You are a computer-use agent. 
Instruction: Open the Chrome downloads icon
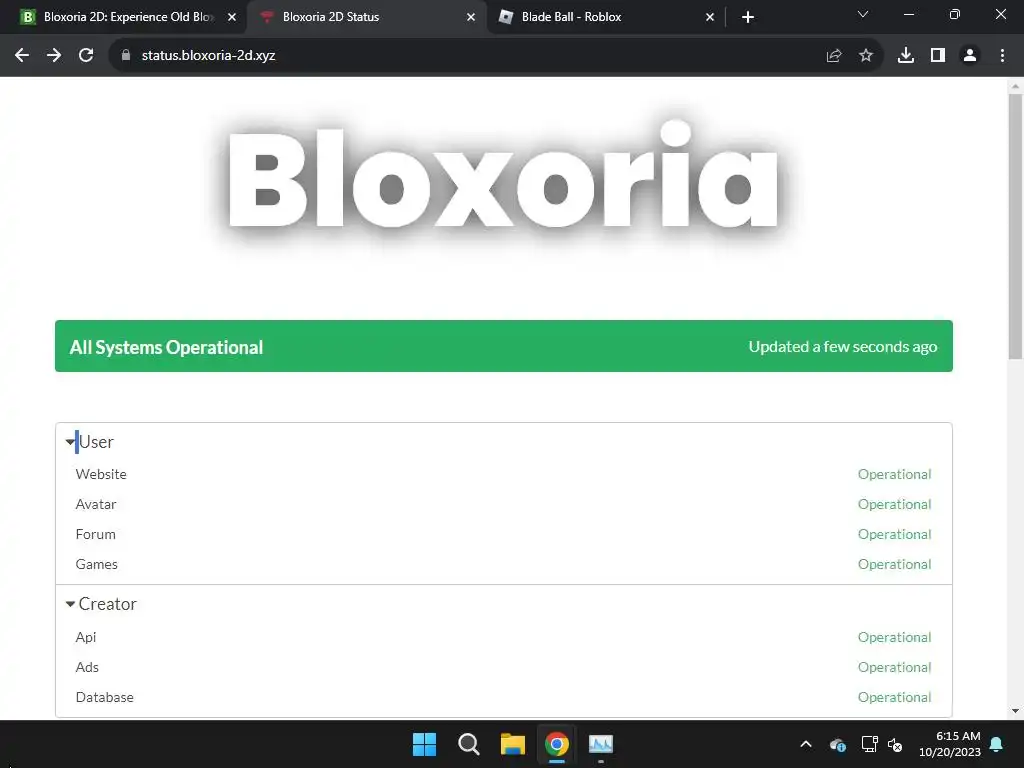(906, 56)
